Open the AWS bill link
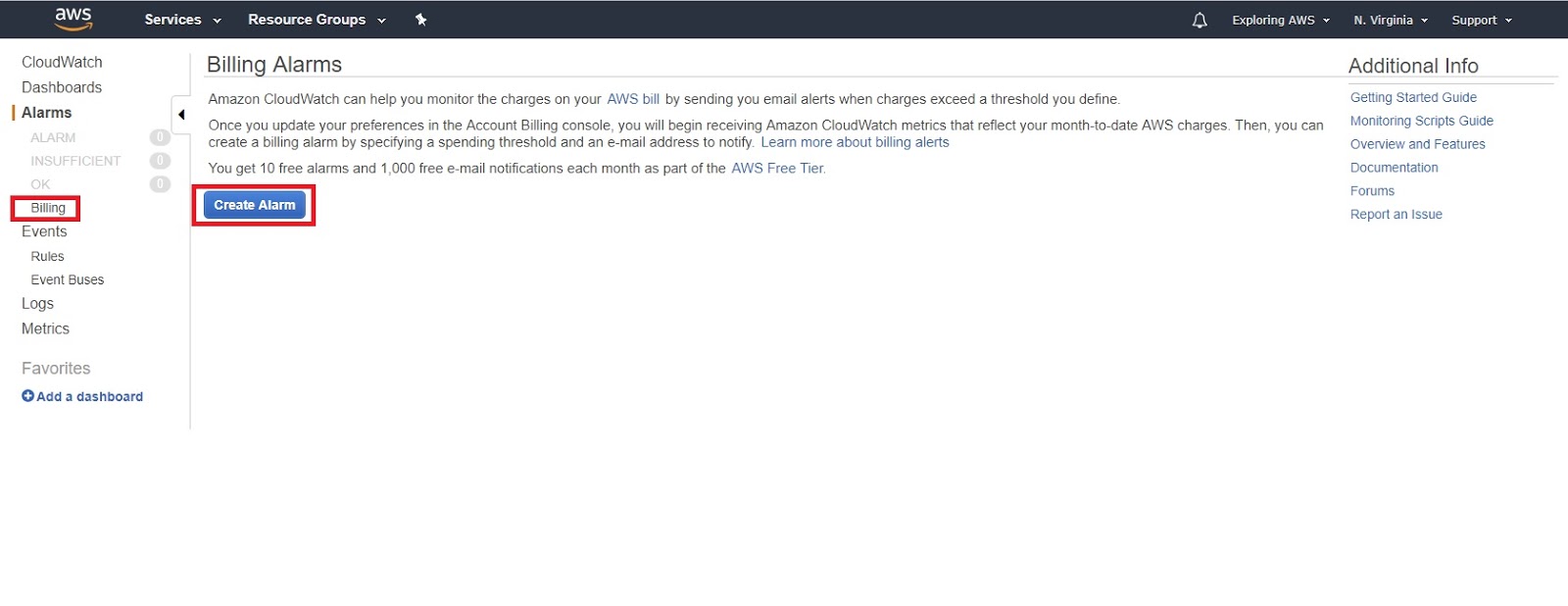 [x=633, y=99]
